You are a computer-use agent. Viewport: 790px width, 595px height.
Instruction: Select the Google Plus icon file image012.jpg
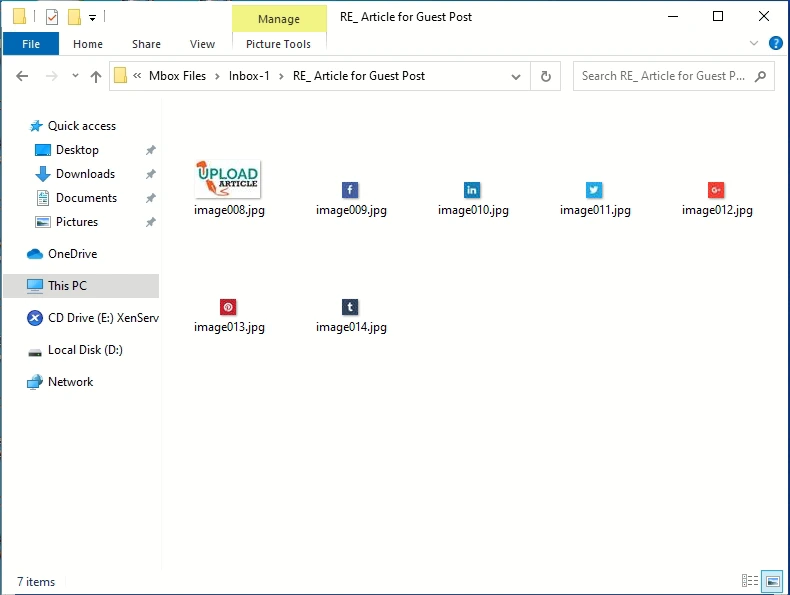[x=716, y=190]
